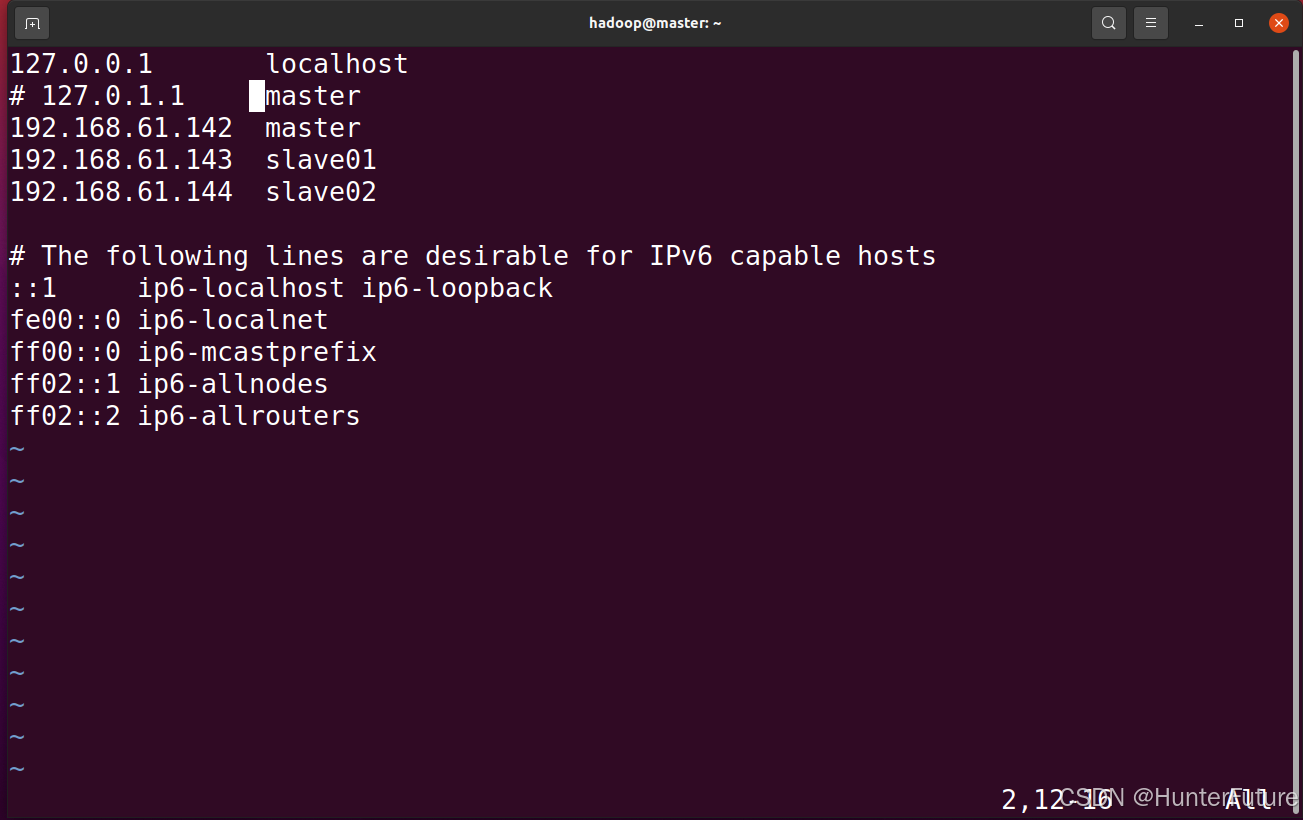The width and height of the screenshot is (1303, 820).
Task: Open the hamburger menu
Action: 1151,23
